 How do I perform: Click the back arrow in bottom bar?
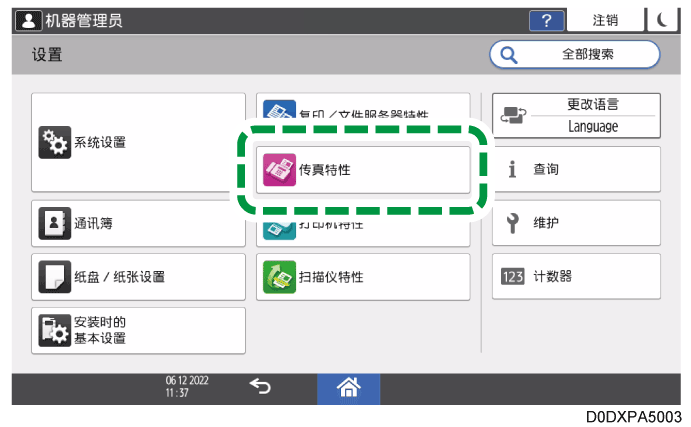click(x=260, y=387)
